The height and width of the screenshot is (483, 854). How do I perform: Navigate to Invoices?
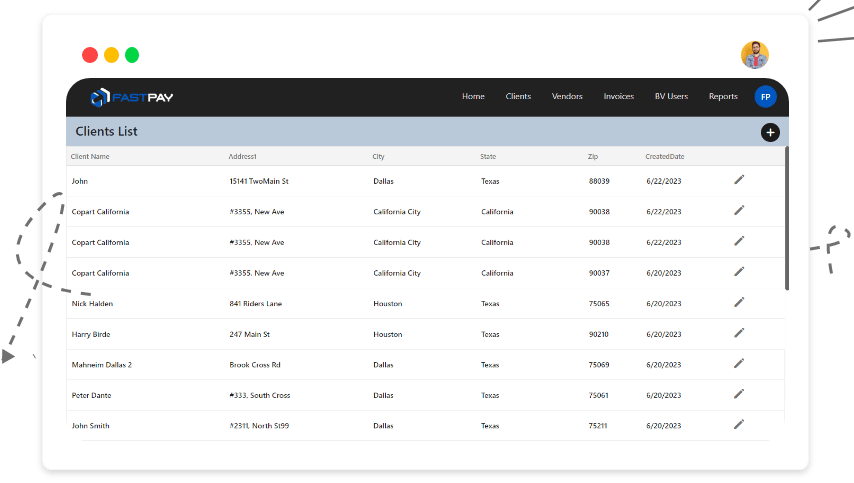[x=618, y=97]
